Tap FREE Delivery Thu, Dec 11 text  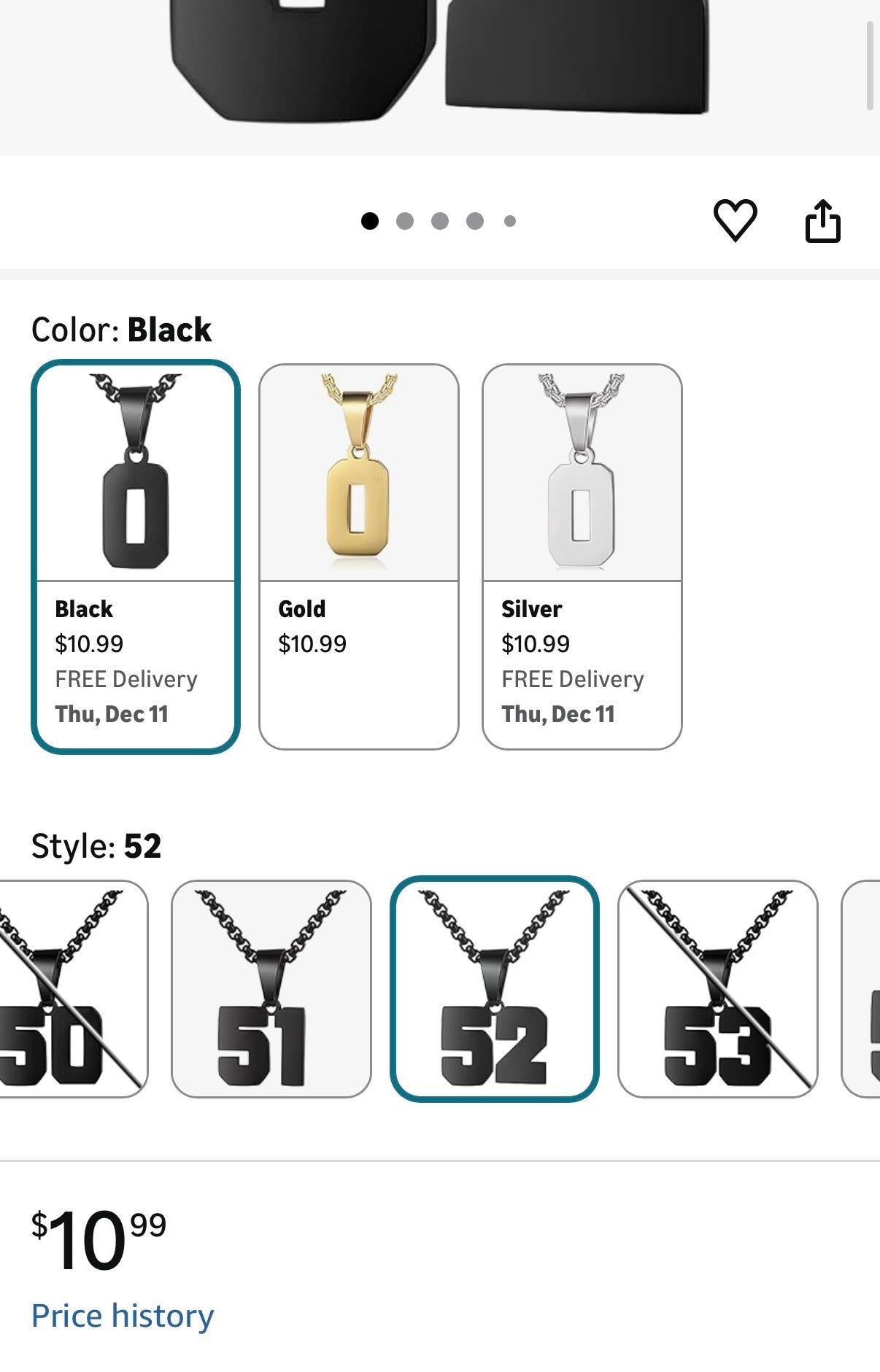[x=126, y=697]
